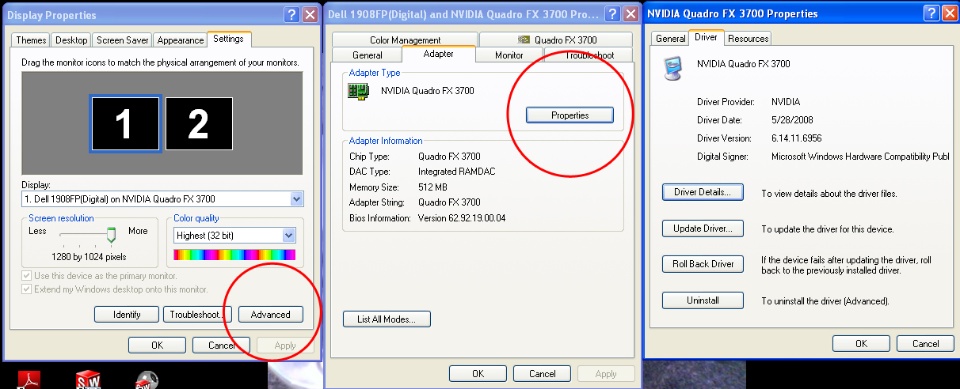Switch to the Themes tab
The height and width of the screenshot is (389, 960).
[31, 40]
